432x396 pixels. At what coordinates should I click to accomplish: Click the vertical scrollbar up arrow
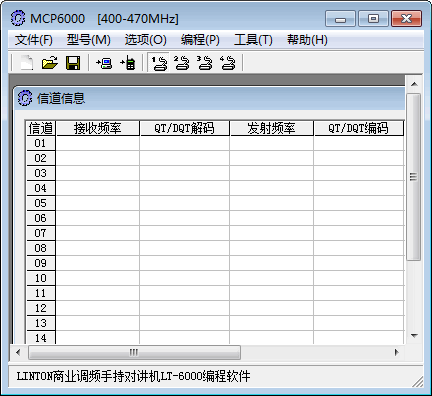[414, 84]
